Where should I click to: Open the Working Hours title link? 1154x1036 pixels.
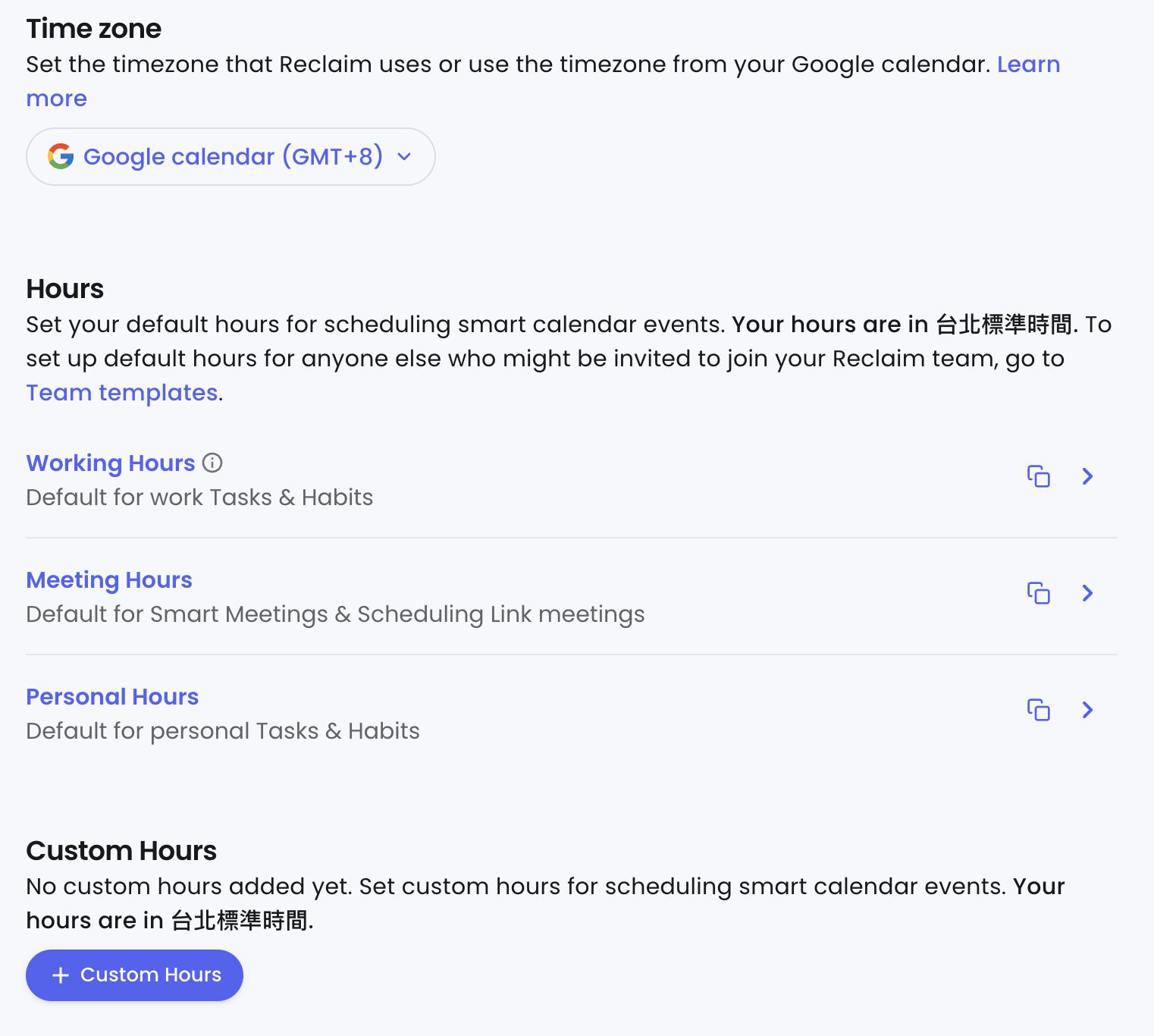(x=111, y=463)
